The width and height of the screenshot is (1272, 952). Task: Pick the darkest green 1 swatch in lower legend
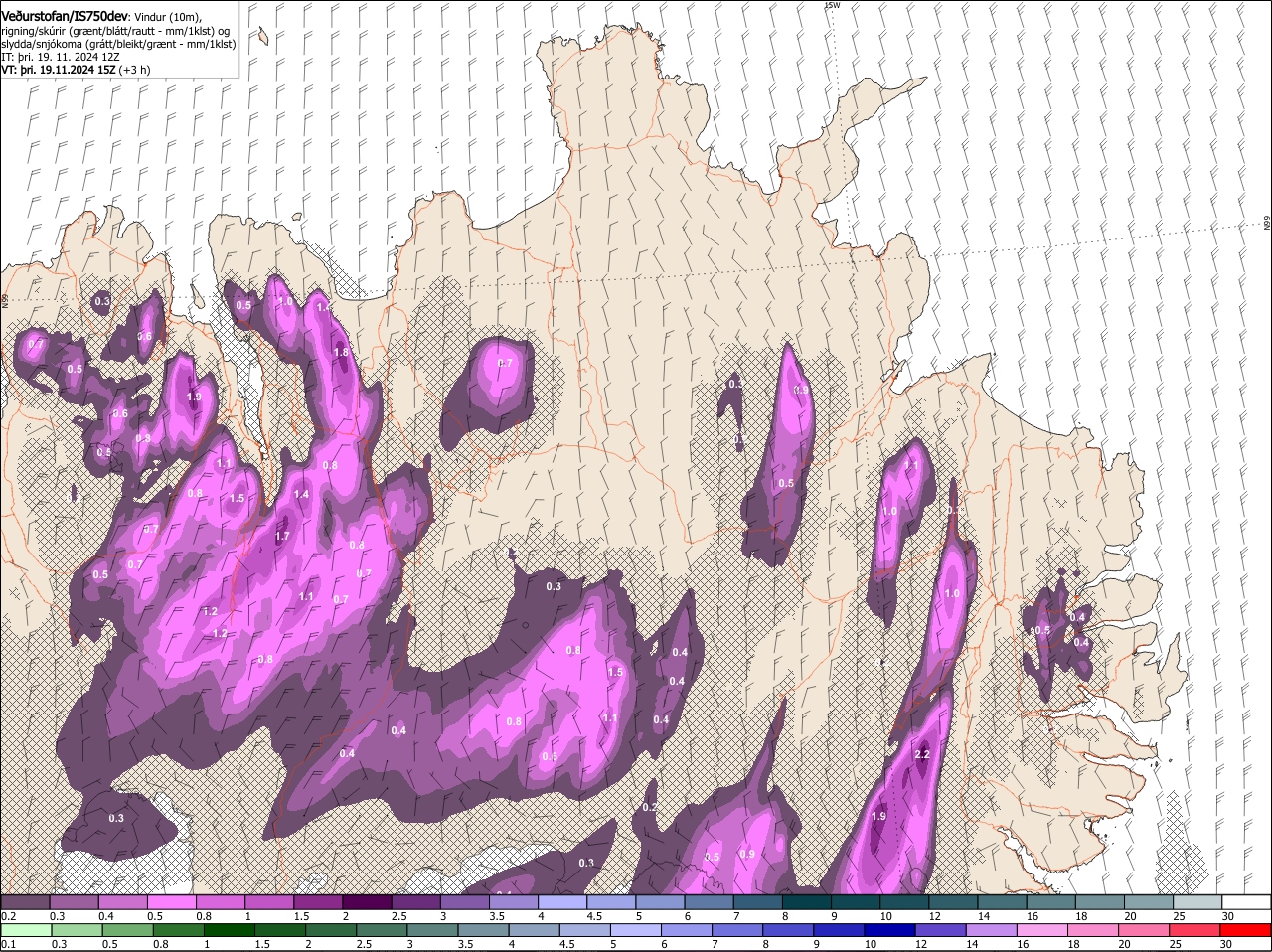(228, 930)
